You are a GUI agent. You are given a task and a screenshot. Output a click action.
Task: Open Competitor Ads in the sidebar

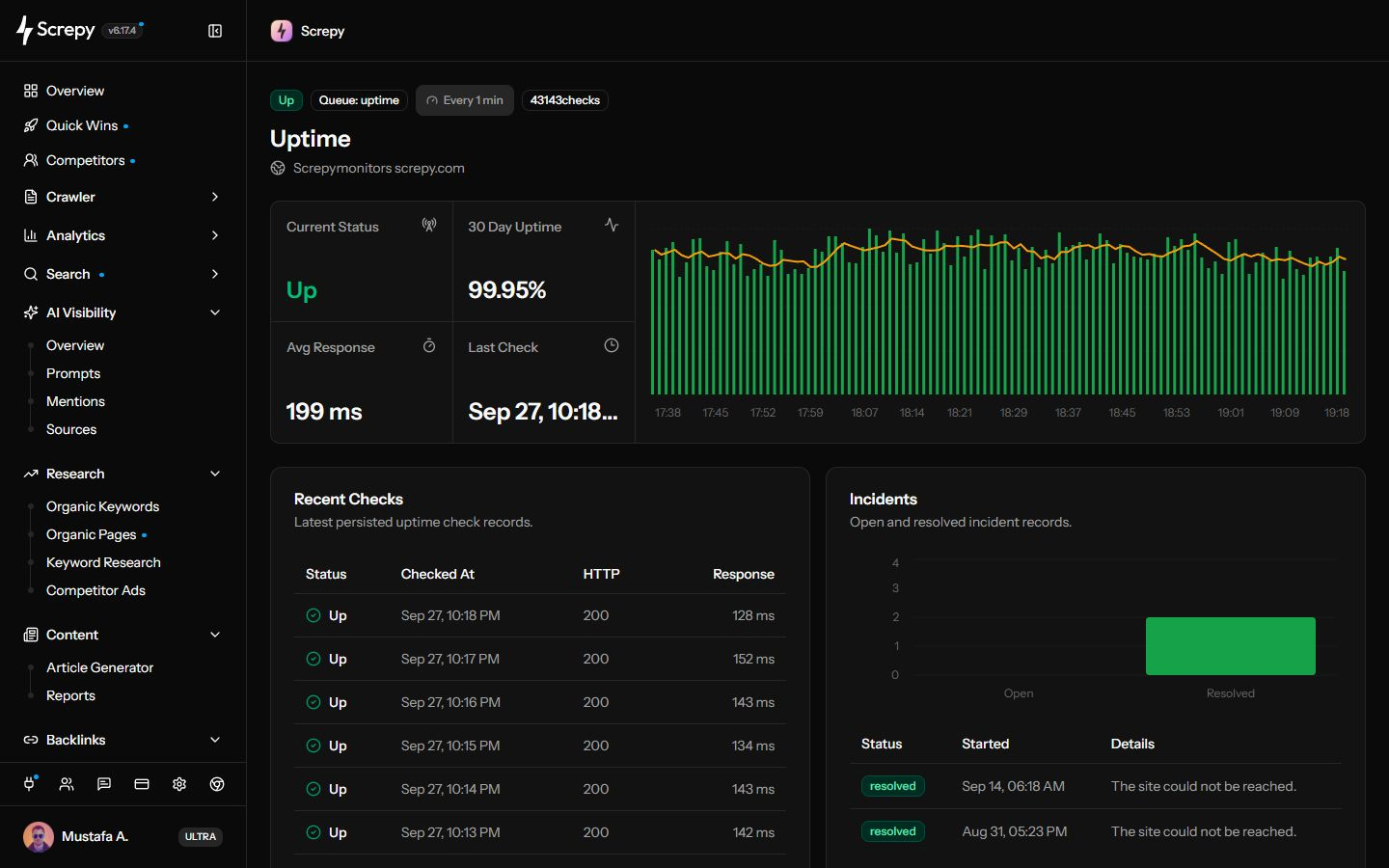coord(95,590)
